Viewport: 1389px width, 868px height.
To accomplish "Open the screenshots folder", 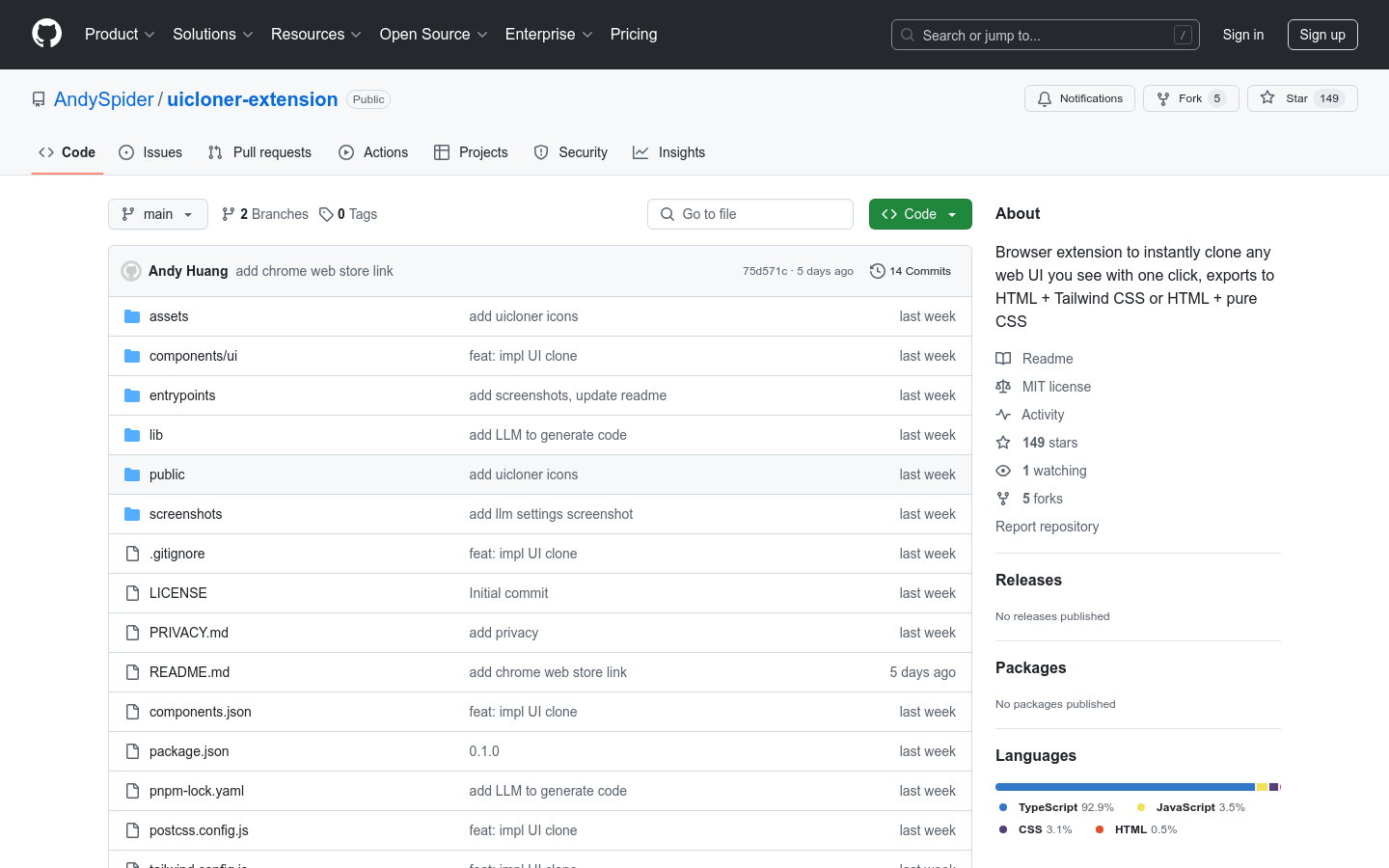I will (x=185, y=514).
